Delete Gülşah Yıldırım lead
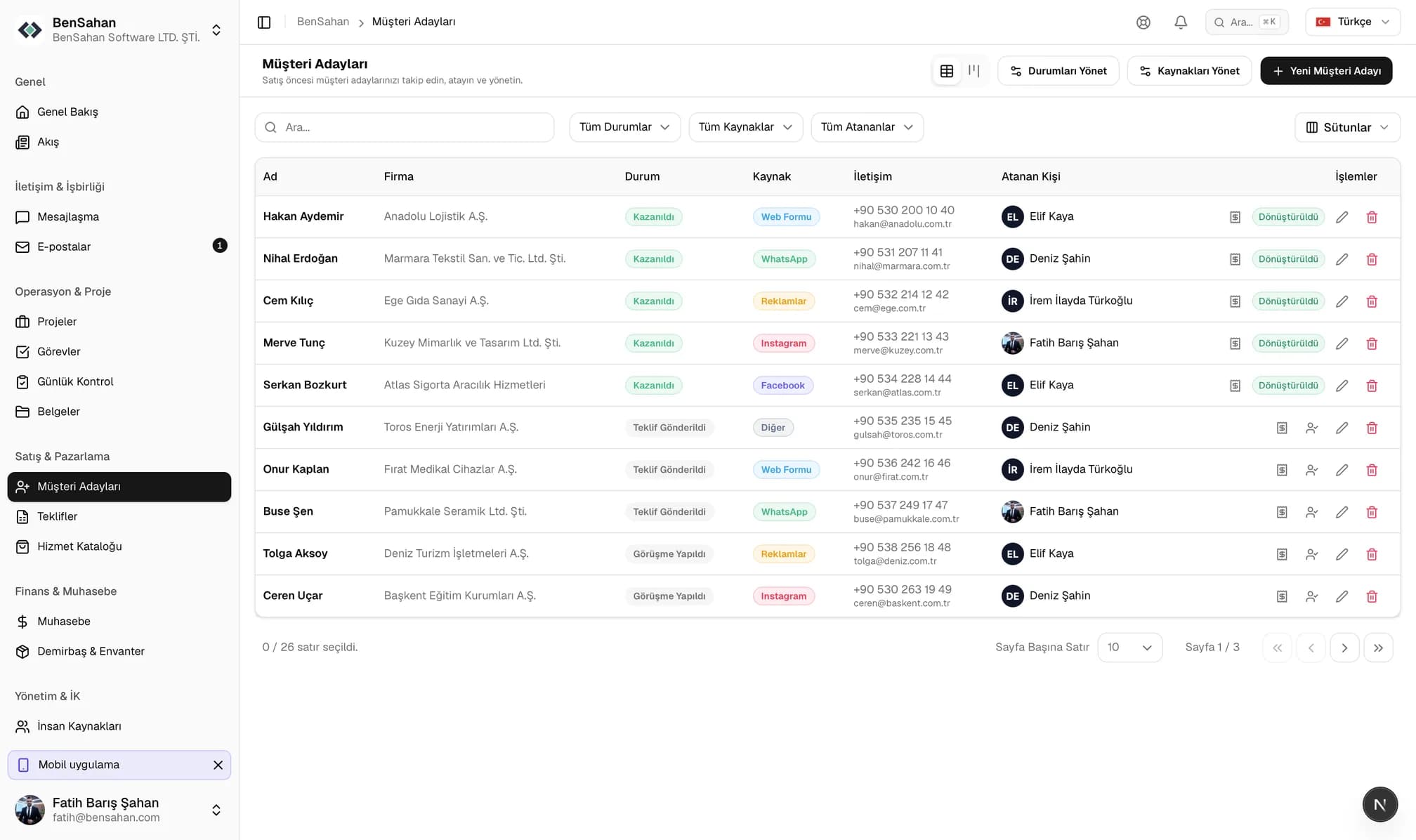This screenshot has width=1416, height=840. pyautogui.click(x=1372, y=428)
